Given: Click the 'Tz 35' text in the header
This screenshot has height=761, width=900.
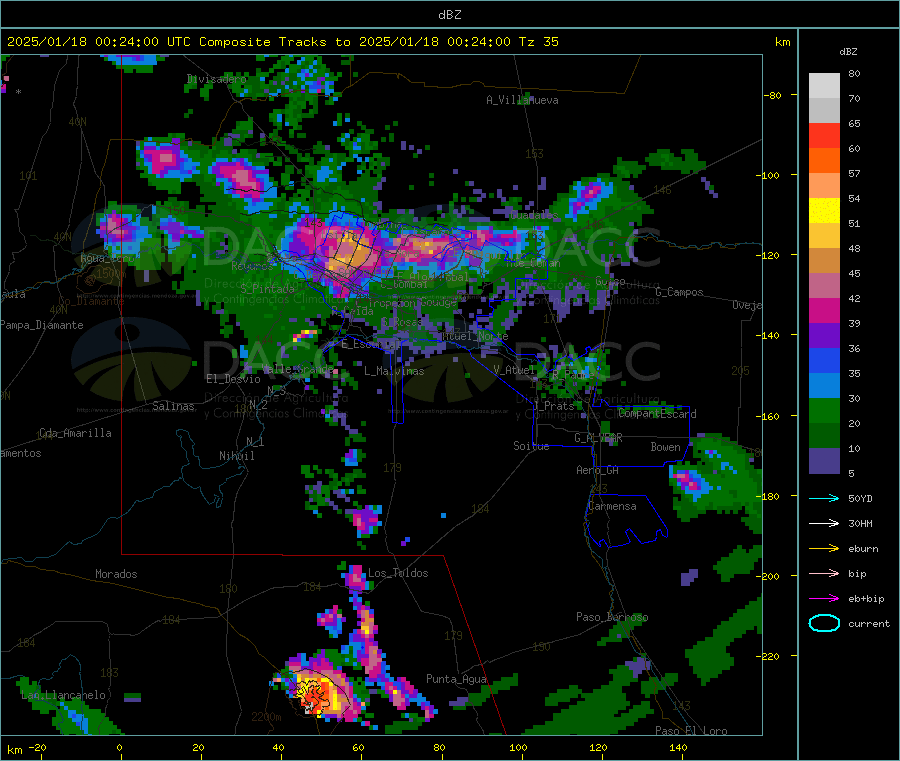Looking at the screenshot, I should coord(538,42).
